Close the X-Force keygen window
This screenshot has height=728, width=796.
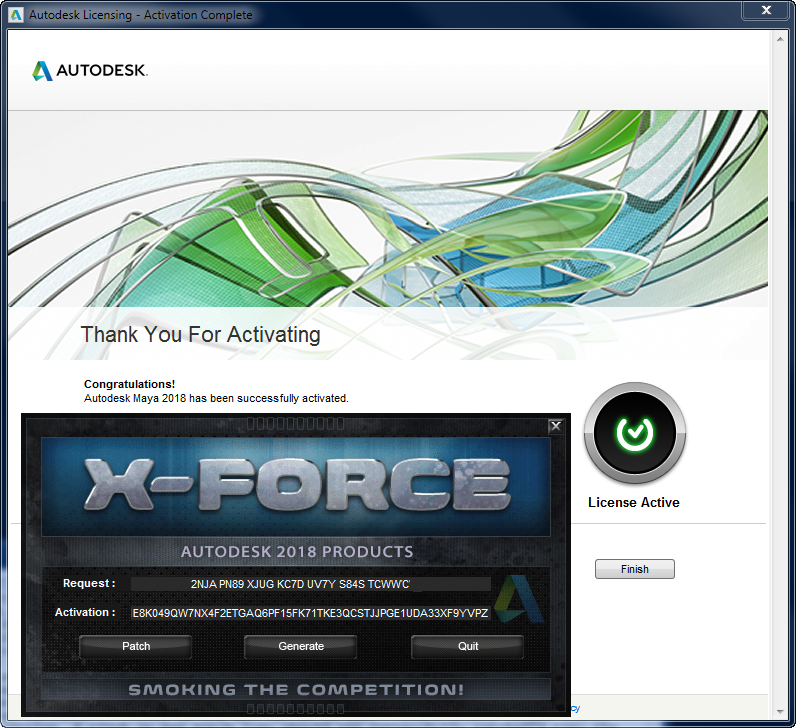click(555, 426)
